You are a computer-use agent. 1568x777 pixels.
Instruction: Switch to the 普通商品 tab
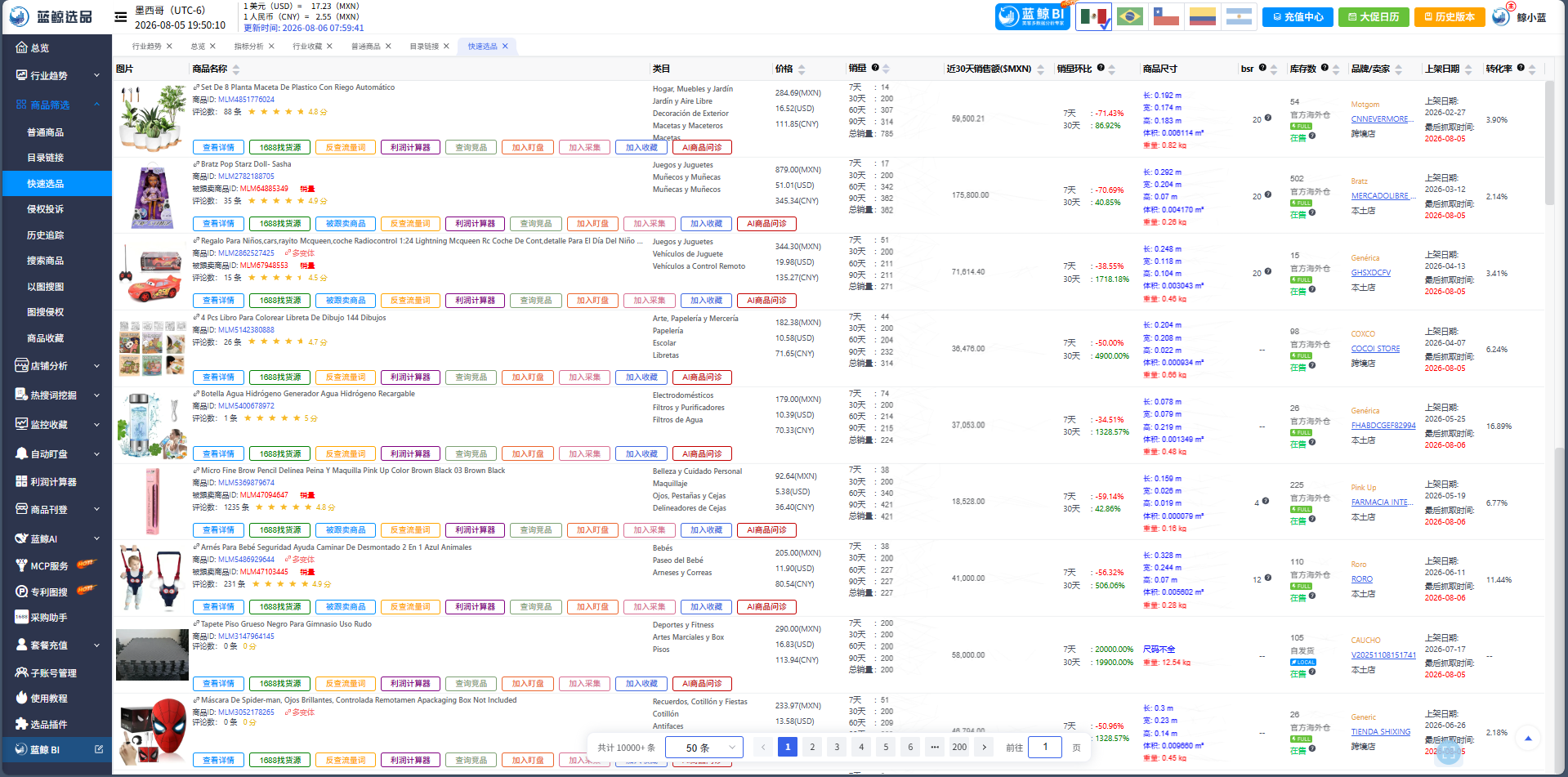tap(366, 47)
